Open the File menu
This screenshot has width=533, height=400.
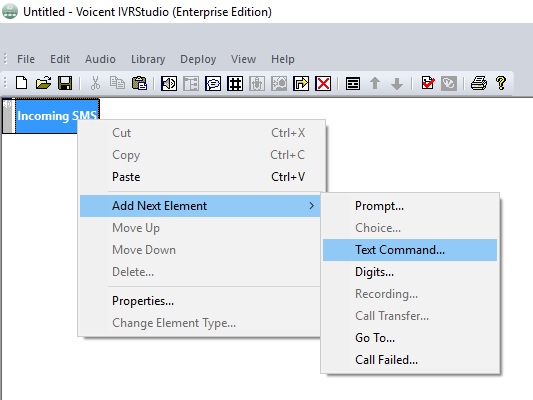(x=26, y=59)
